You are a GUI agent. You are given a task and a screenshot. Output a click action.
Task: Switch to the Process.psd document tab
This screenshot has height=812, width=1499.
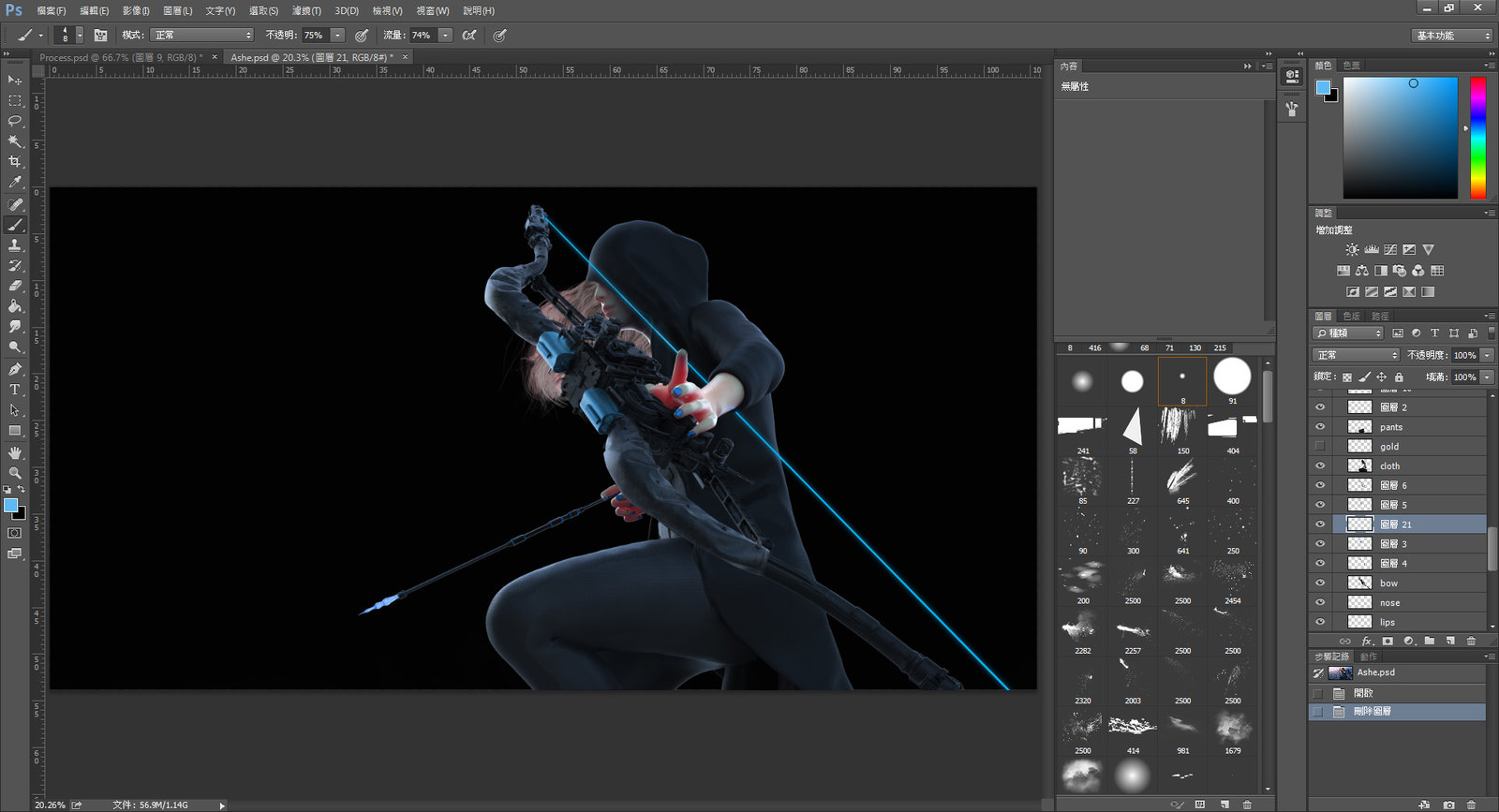pos(120,57)
